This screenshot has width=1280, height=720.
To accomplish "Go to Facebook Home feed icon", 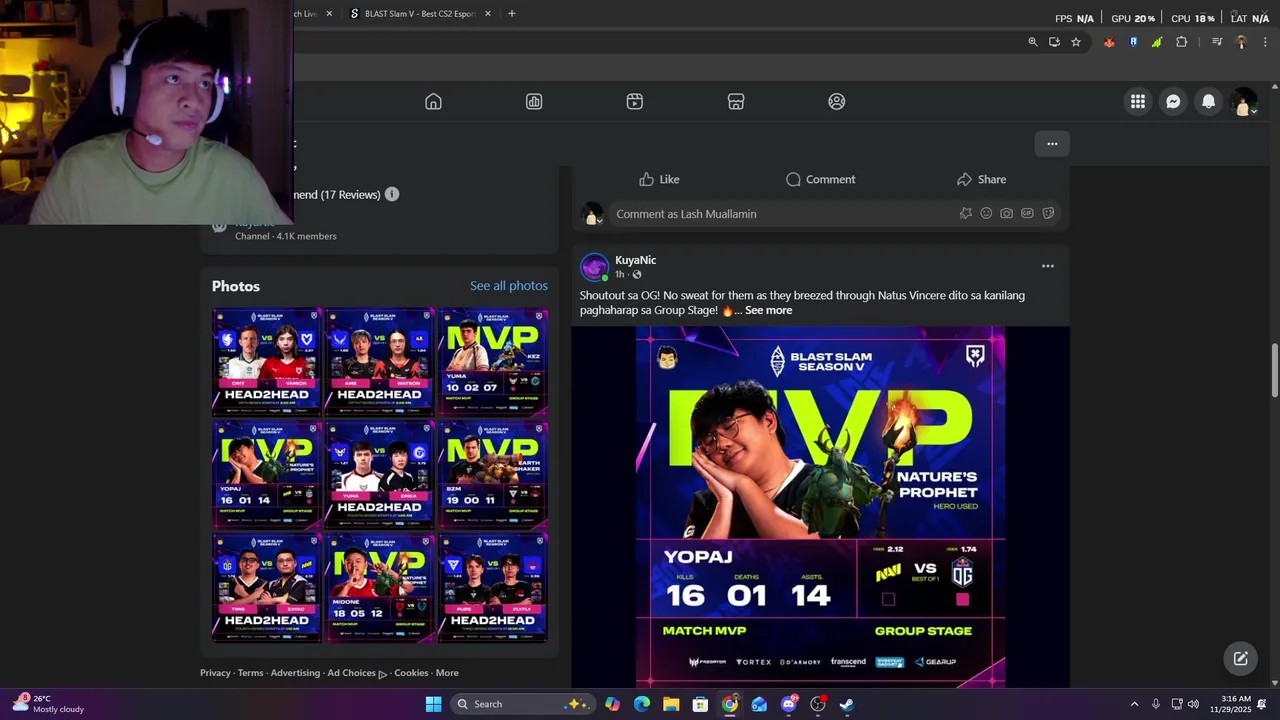I will point(433,101).
